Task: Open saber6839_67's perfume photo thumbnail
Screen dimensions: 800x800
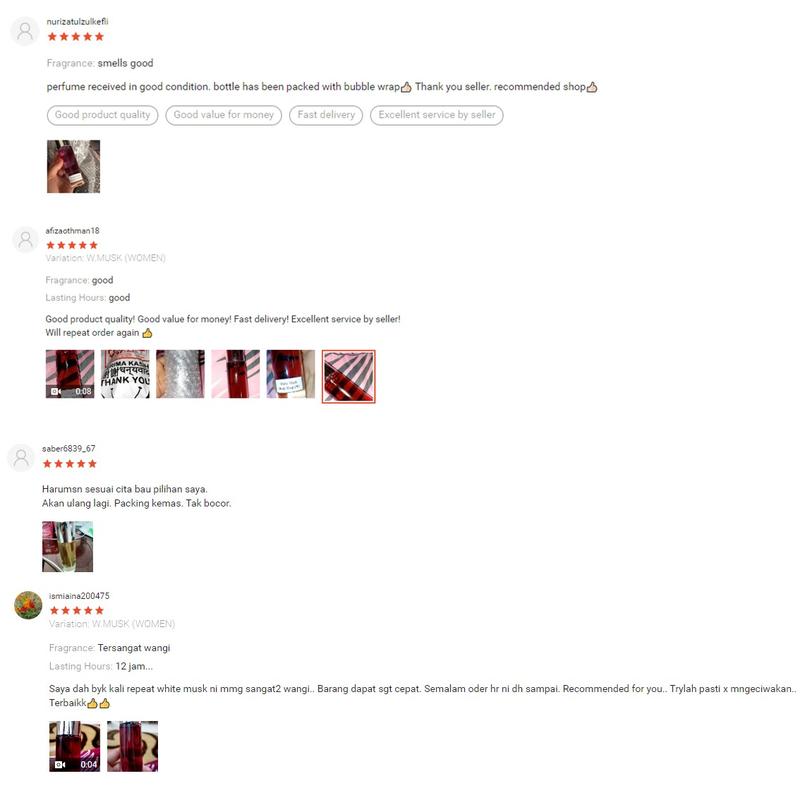Action: tap(67, 546)
